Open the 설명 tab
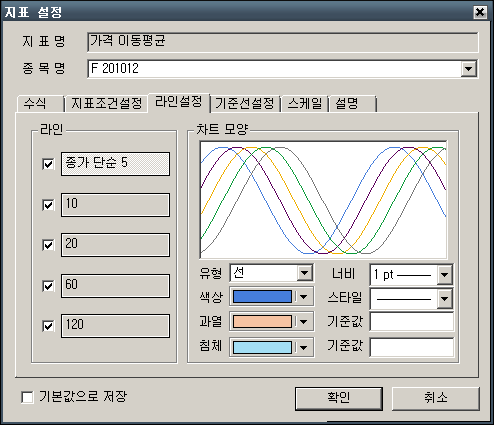Screen dimensions: 494x425 353,103
